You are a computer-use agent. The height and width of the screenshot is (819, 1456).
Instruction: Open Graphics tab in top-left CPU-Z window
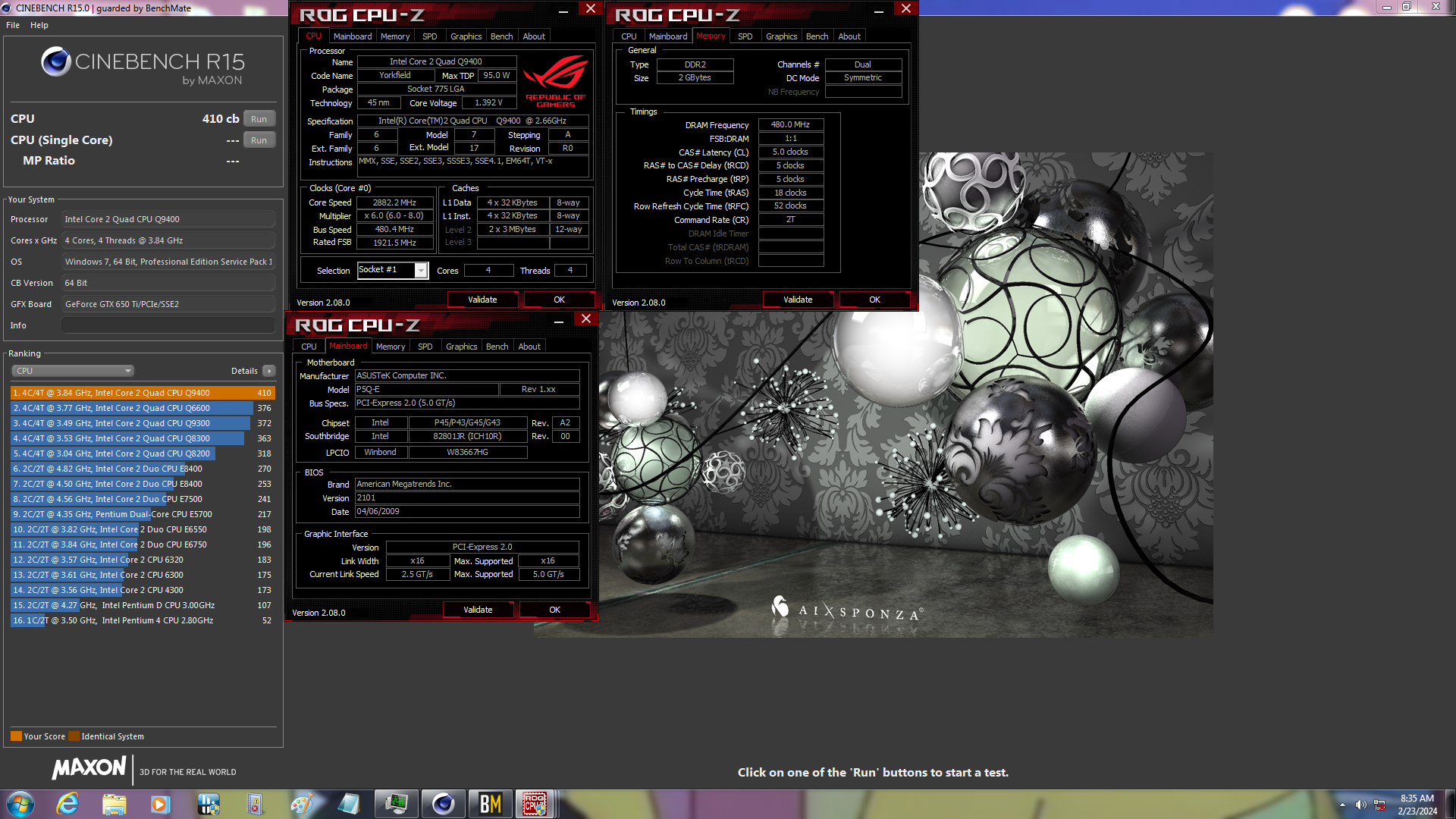click(x=466, y=36)
